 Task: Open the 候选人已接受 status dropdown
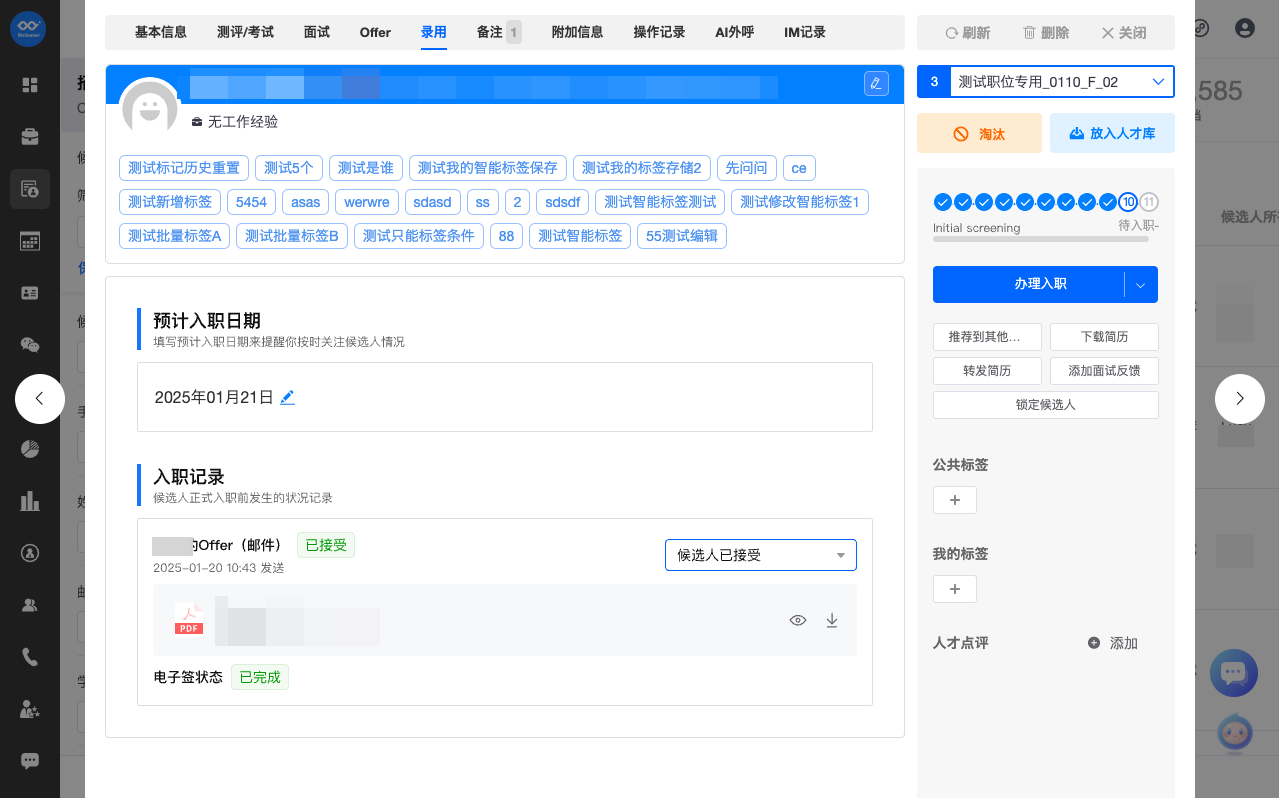[760, 555]
